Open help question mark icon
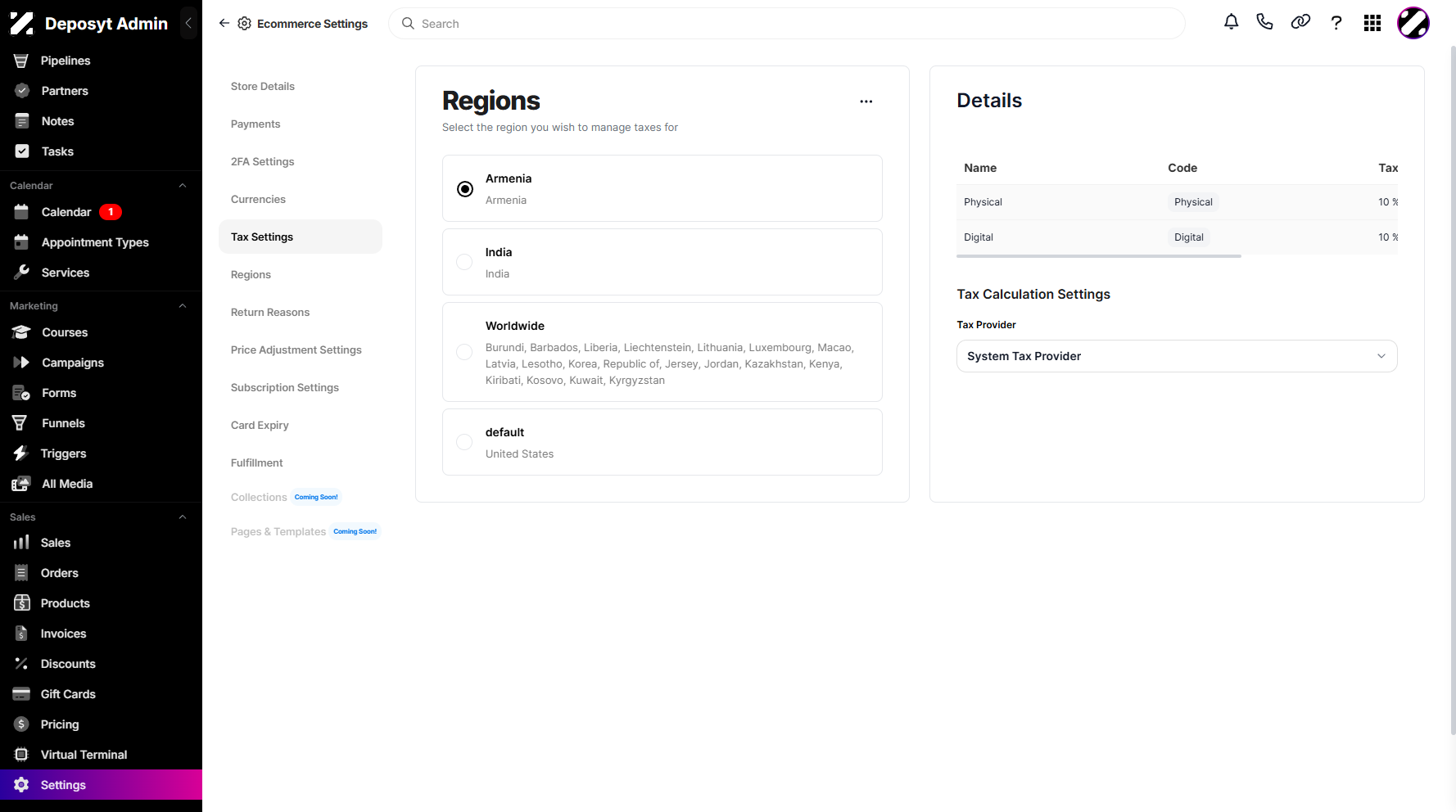 coord(1336,23)
